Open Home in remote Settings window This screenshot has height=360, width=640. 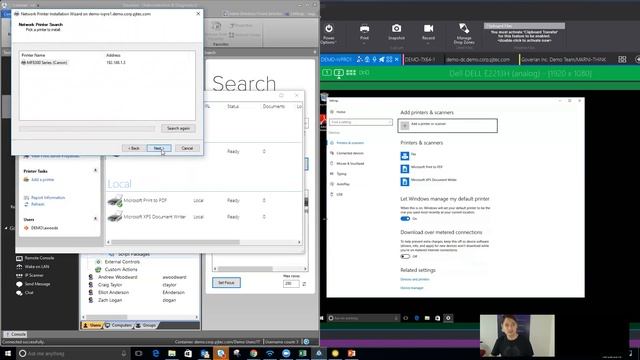point(338,112)
